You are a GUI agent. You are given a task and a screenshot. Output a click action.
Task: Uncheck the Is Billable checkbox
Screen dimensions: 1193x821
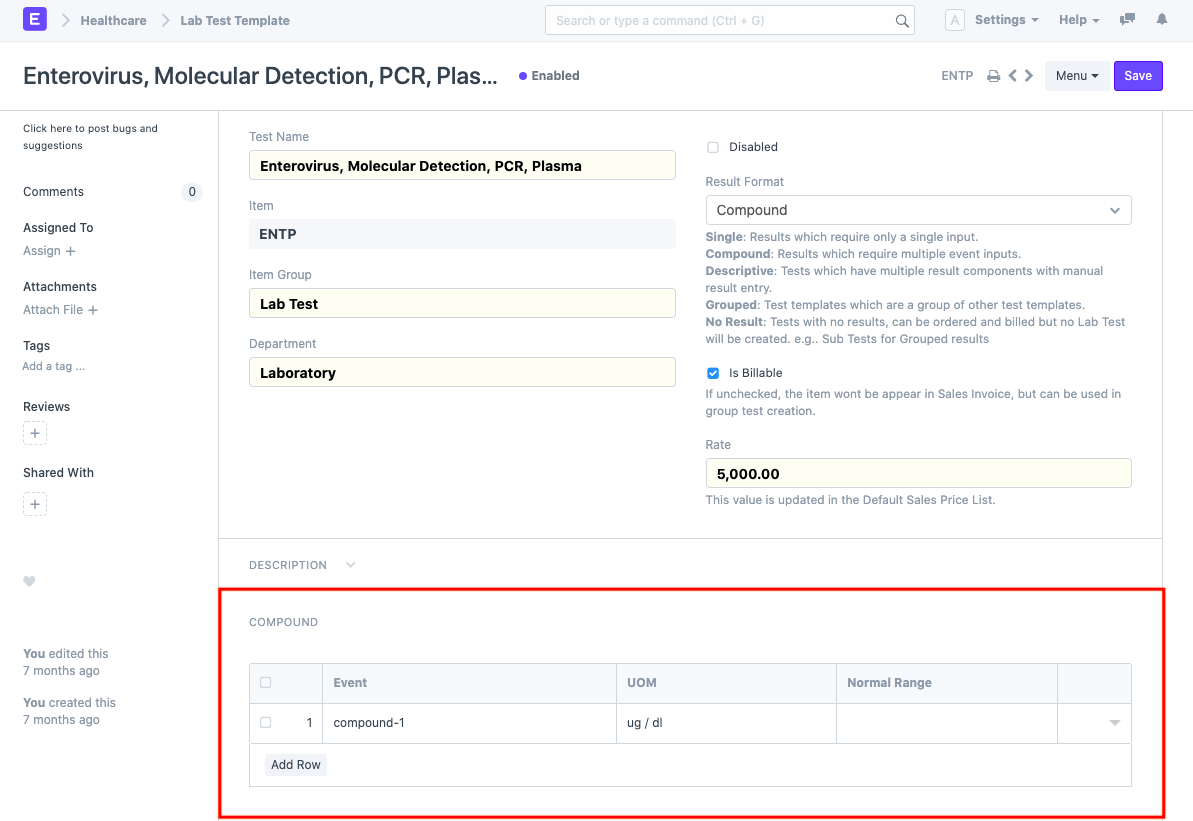(713, 373)
